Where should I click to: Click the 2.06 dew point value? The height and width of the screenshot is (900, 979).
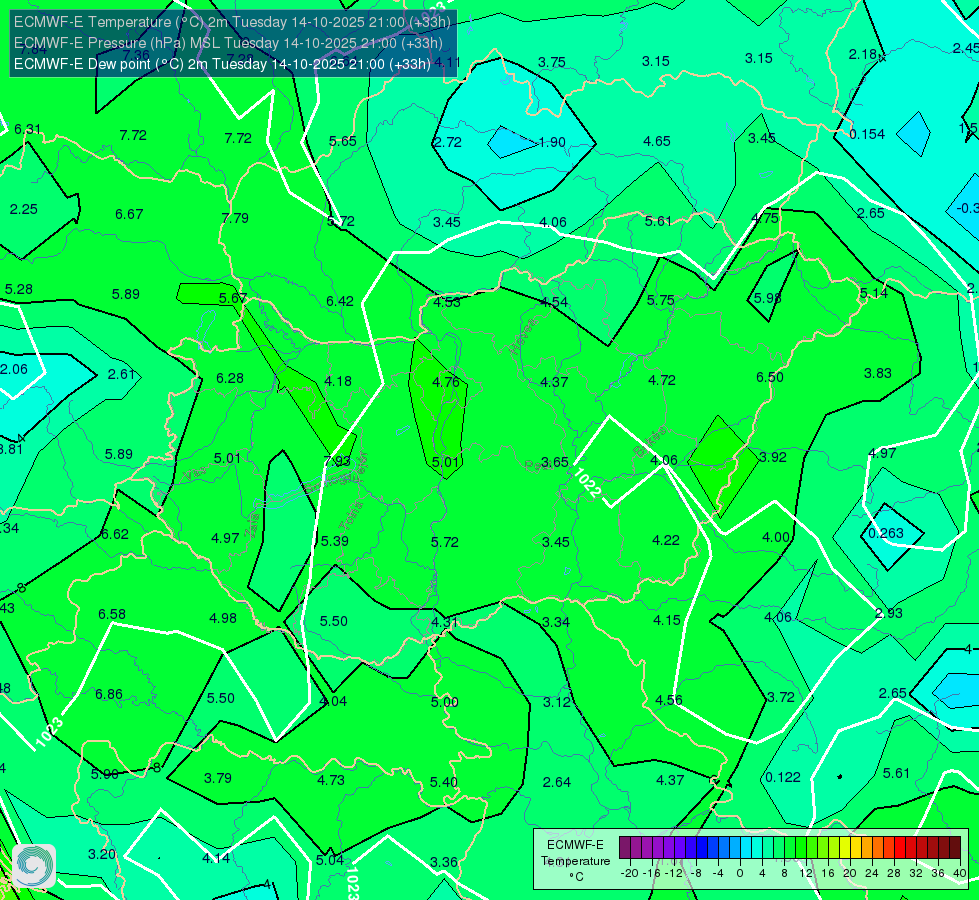(x=14, y=370)
